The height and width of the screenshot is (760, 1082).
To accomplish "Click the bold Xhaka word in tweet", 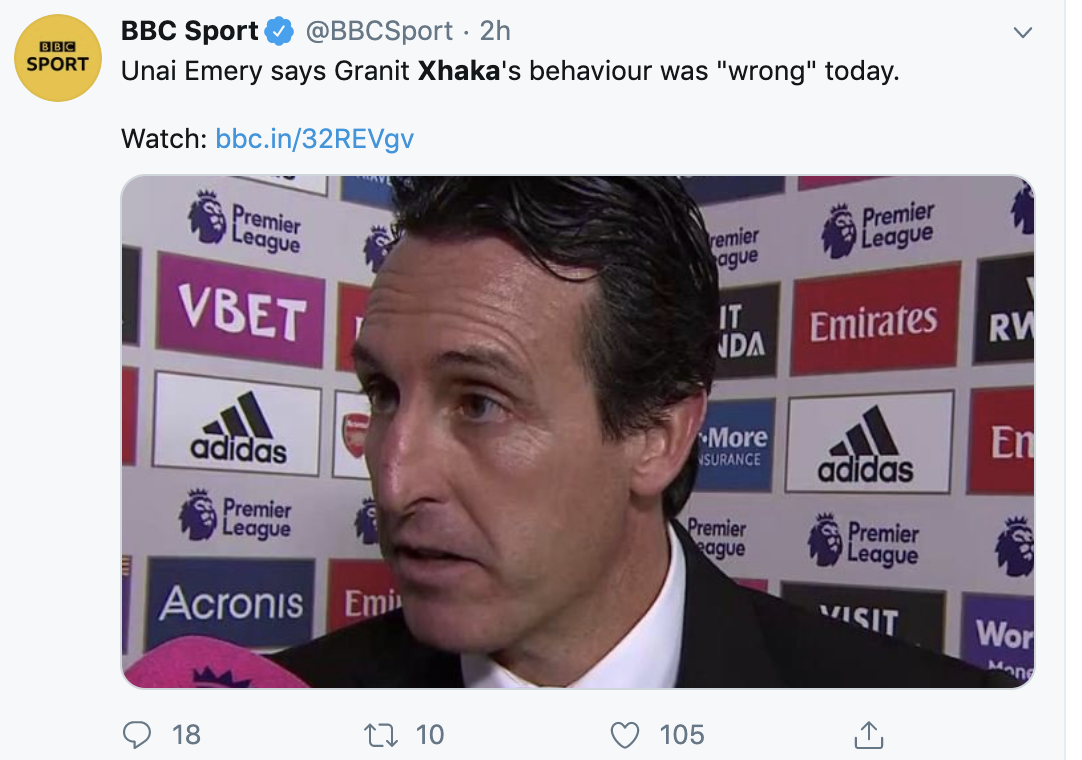I will pos(458,72).
